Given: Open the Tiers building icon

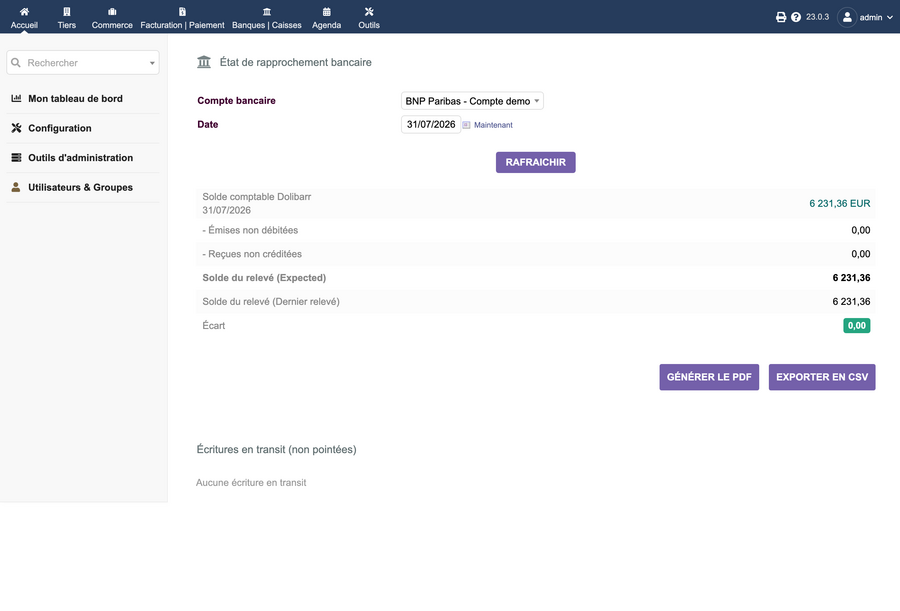Looking at the screenshot, I should pyautogui.click(x=67, y=11).
